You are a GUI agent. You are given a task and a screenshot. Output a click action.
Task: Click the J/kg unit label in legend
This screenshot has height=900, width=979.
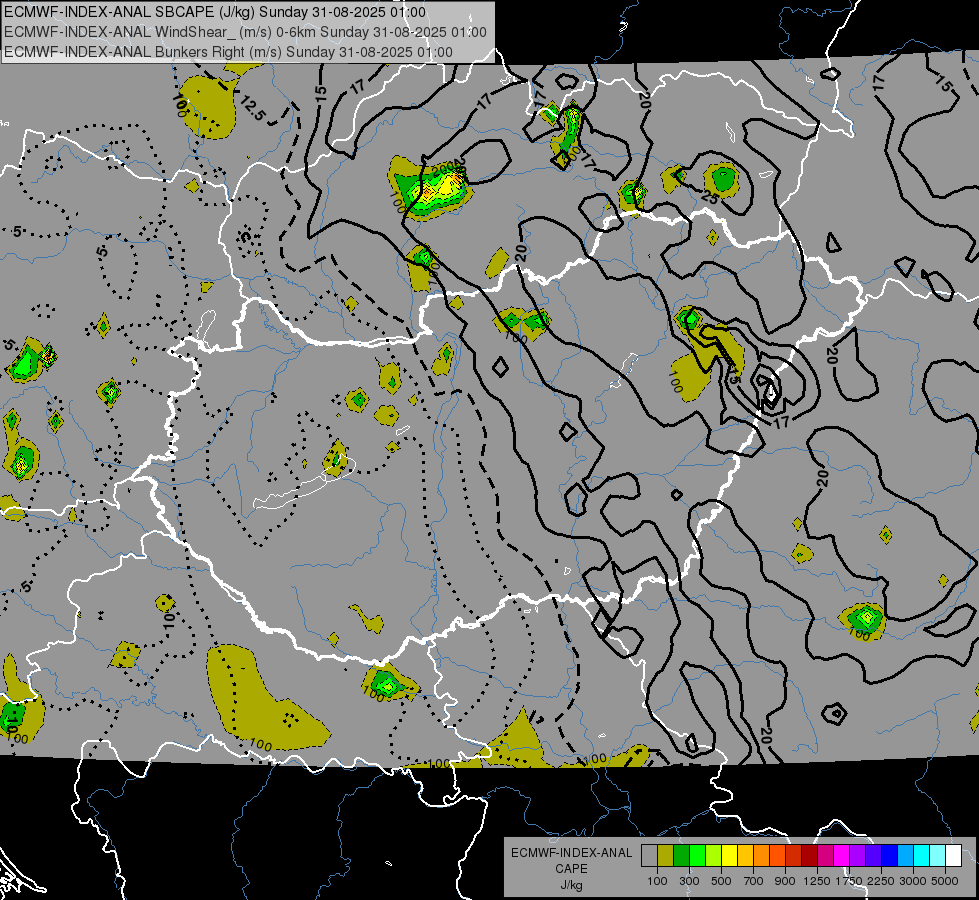[571, 885]
